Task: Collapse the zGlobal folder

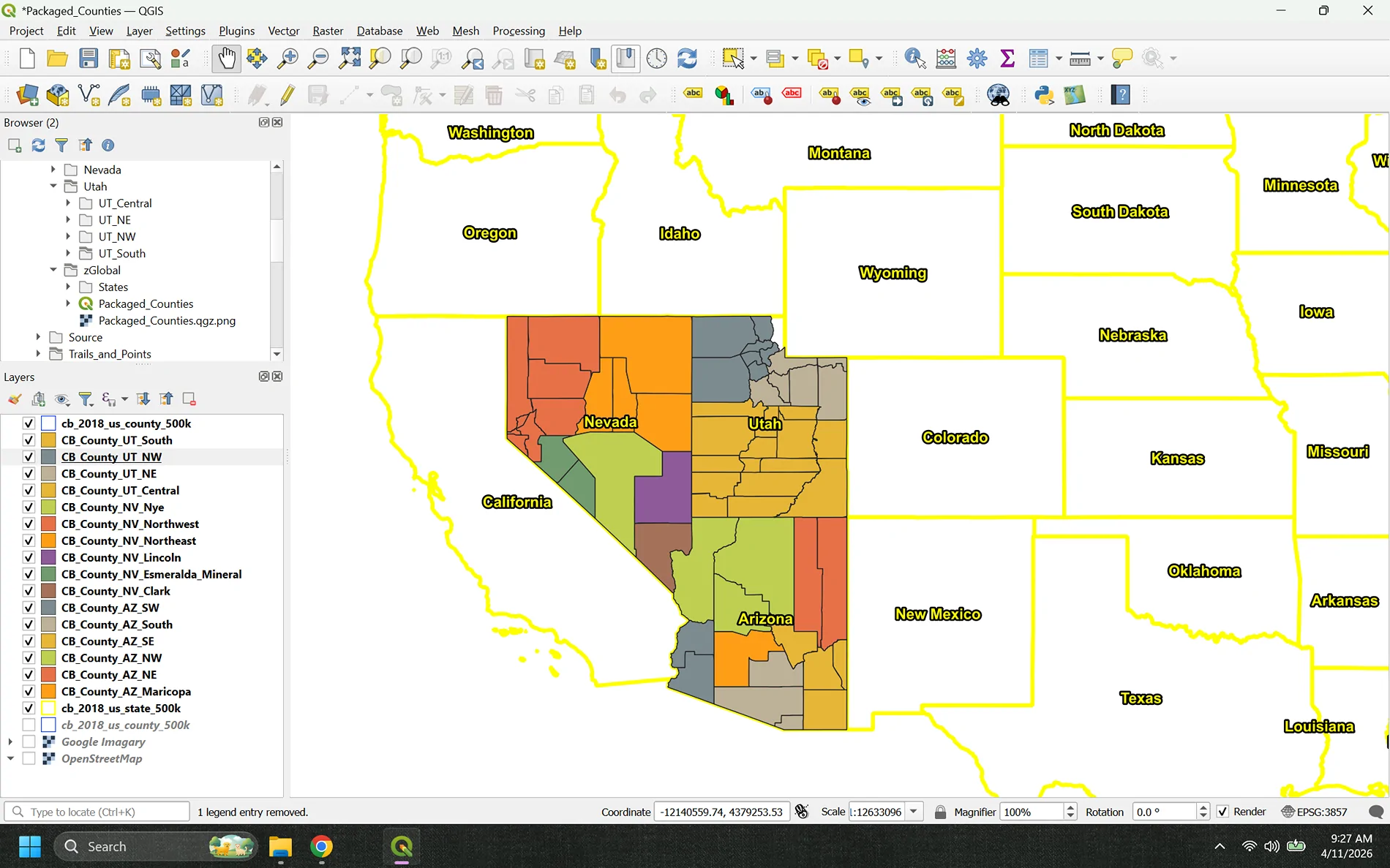Action: point(53,271)
